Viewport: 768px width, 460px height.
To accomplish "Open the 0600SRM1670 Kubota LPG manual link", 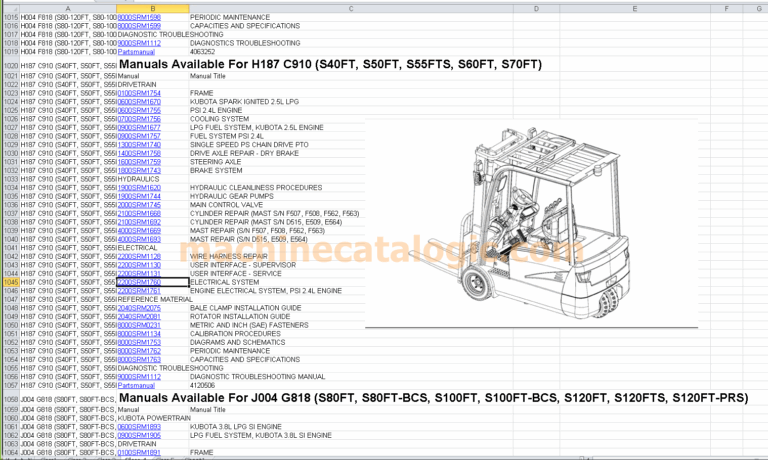I will [139, 102].
